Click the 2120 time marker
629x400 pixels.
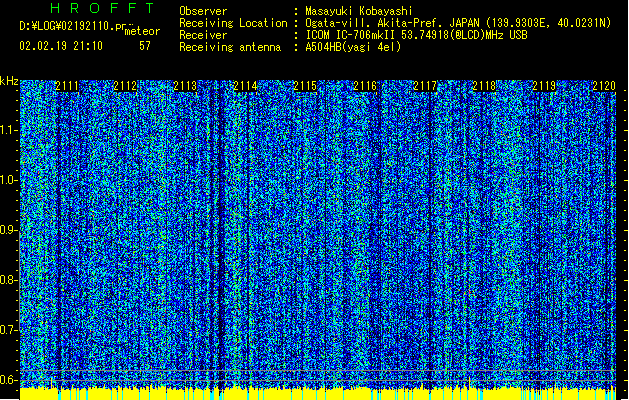tap(604, 86)
